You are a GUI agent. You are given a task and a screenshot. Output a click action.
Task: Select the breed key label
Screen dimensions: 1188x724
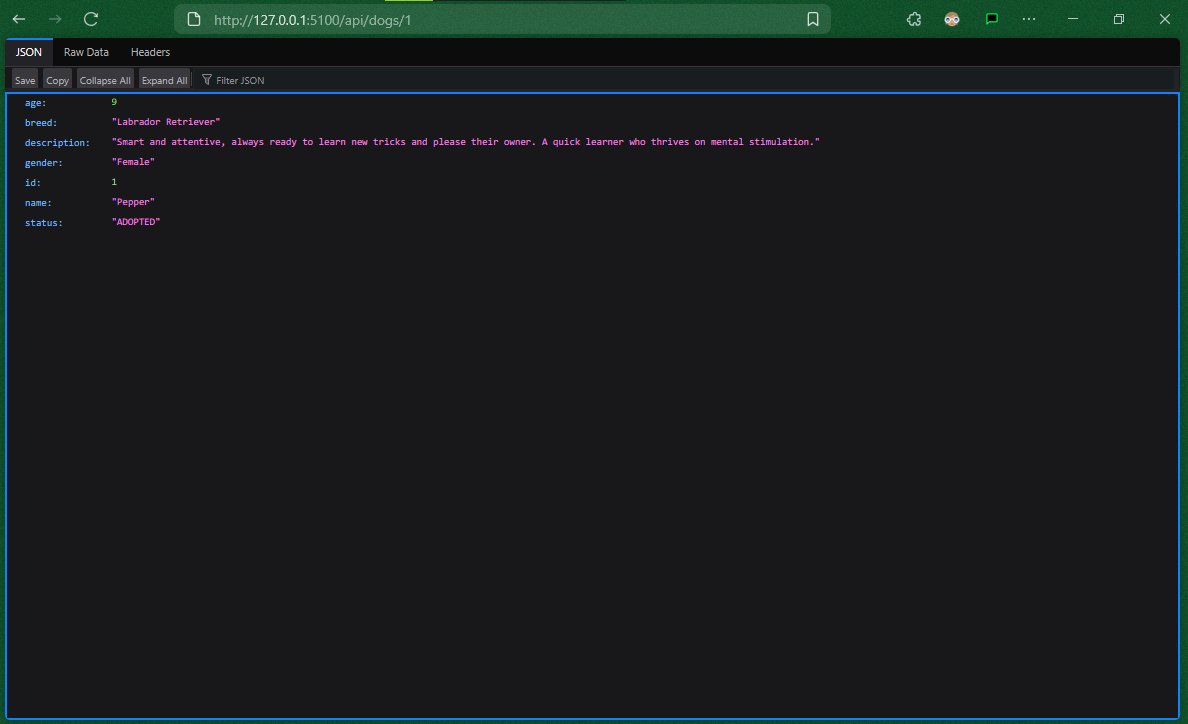pos(41,123)
